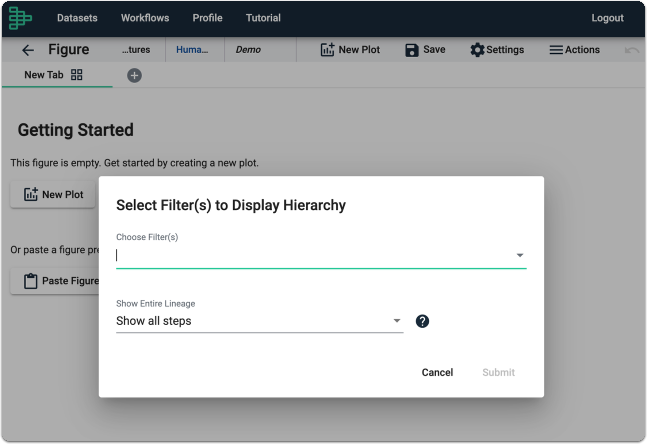Add a new tab with plus icon
Screen dimensions: 647x444
(x=134, y=76)
